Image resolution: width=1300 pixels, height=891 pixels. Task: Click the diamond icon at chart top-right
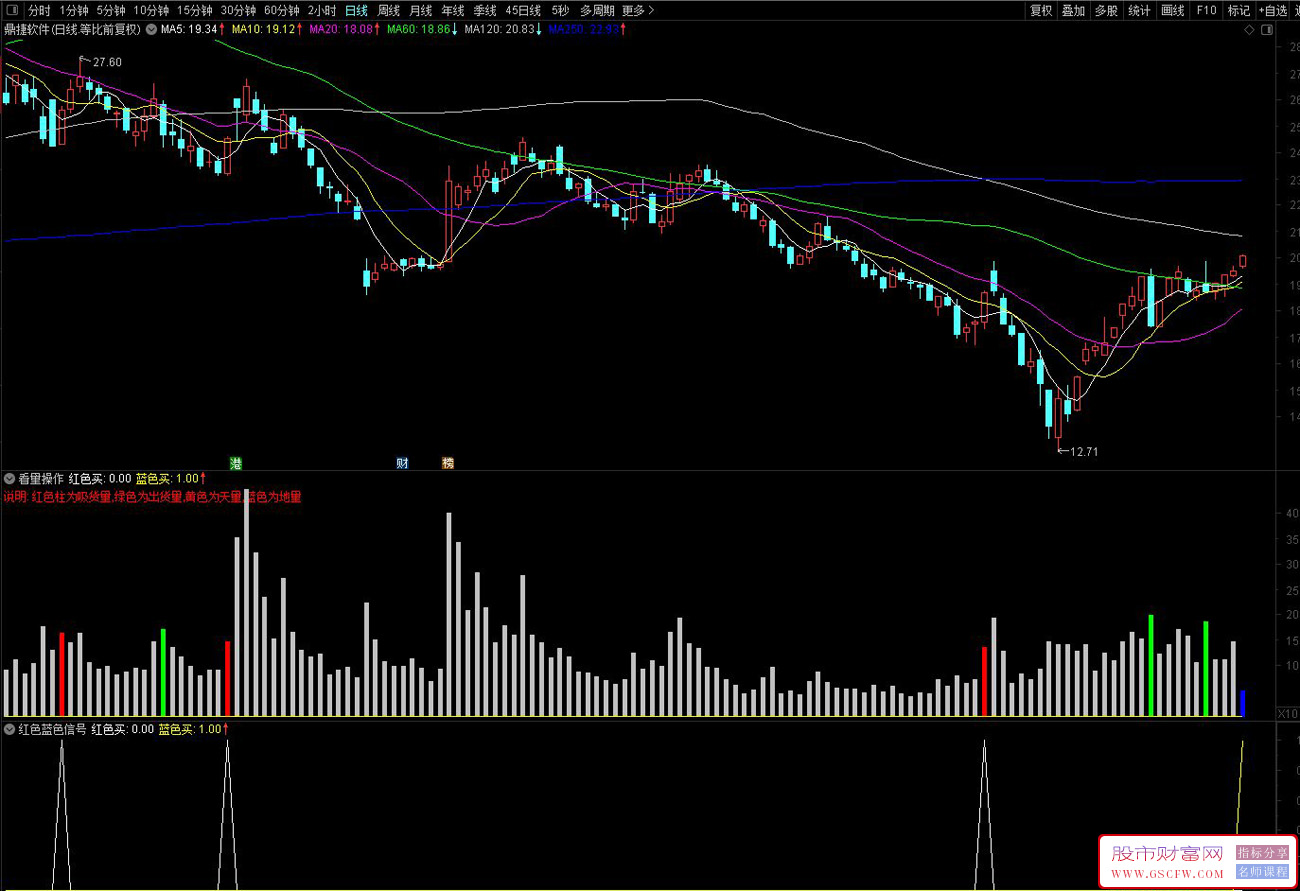pos(1249,30)
